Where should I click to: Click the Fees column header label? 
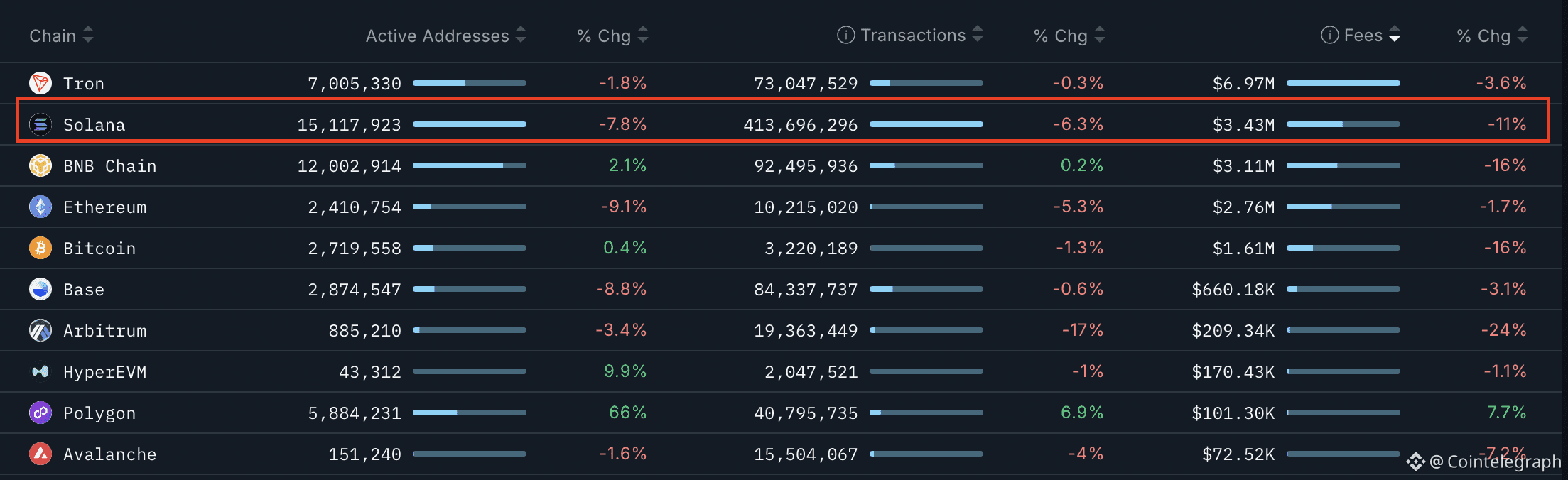1363,36
